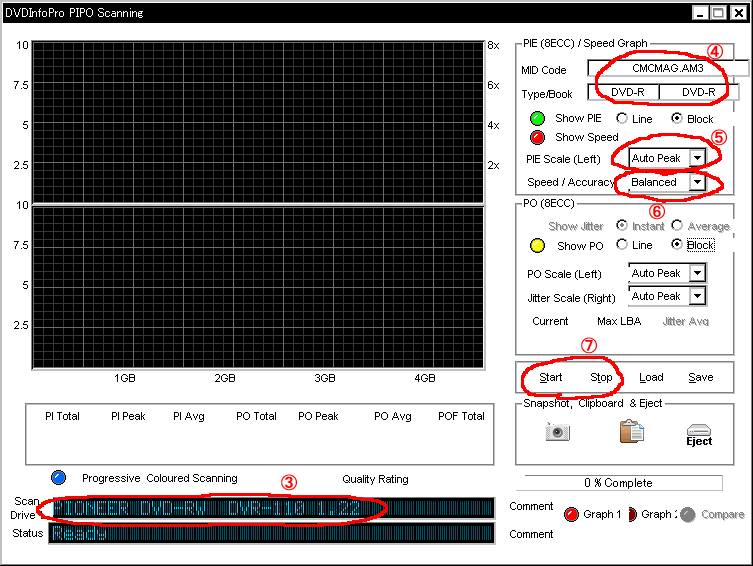Click the 0 % Complete progress bar
753x566 pixels.
[x=619, y=483]
